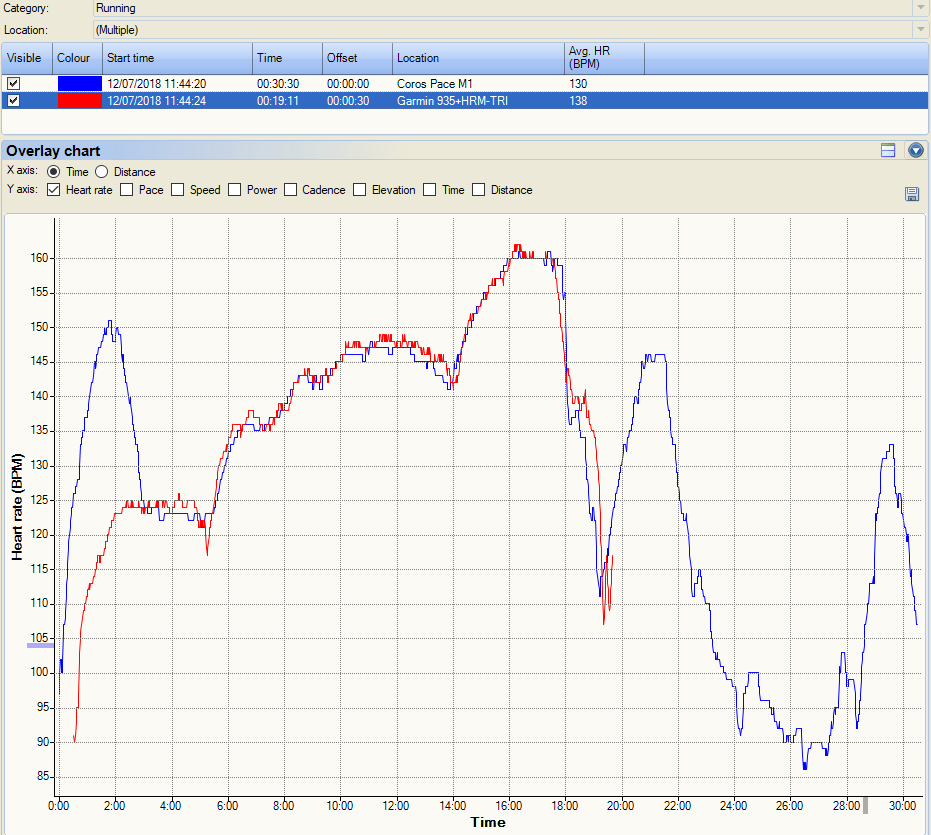Screen dimensions: 931x835
Task: Uncheck visibility for Garmin 935+HRM-TRI row
Action: 13,100
